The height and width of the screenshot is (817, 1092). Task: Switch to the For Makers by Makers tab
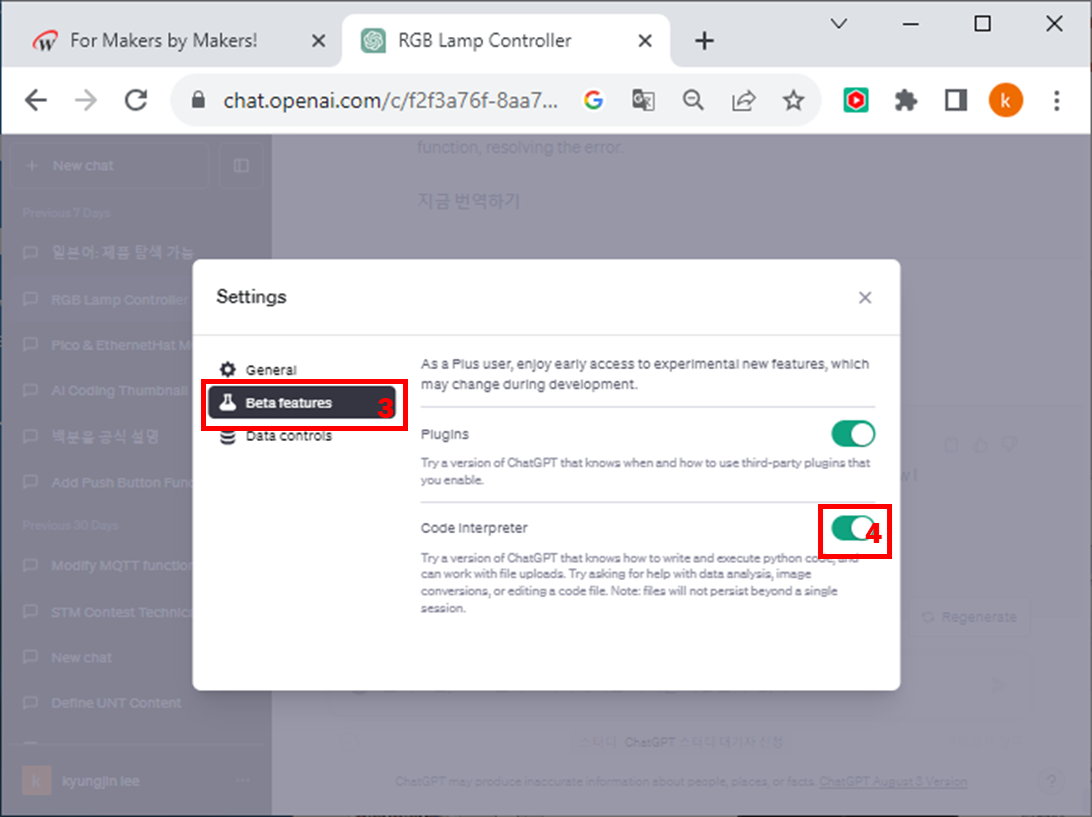point(171,41)
